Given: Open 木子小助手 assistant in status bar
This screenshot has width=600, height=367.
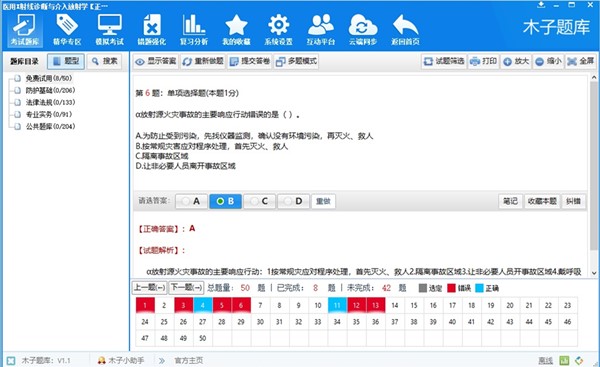Looking at the screenshot, I should click(x=121, y=360).
